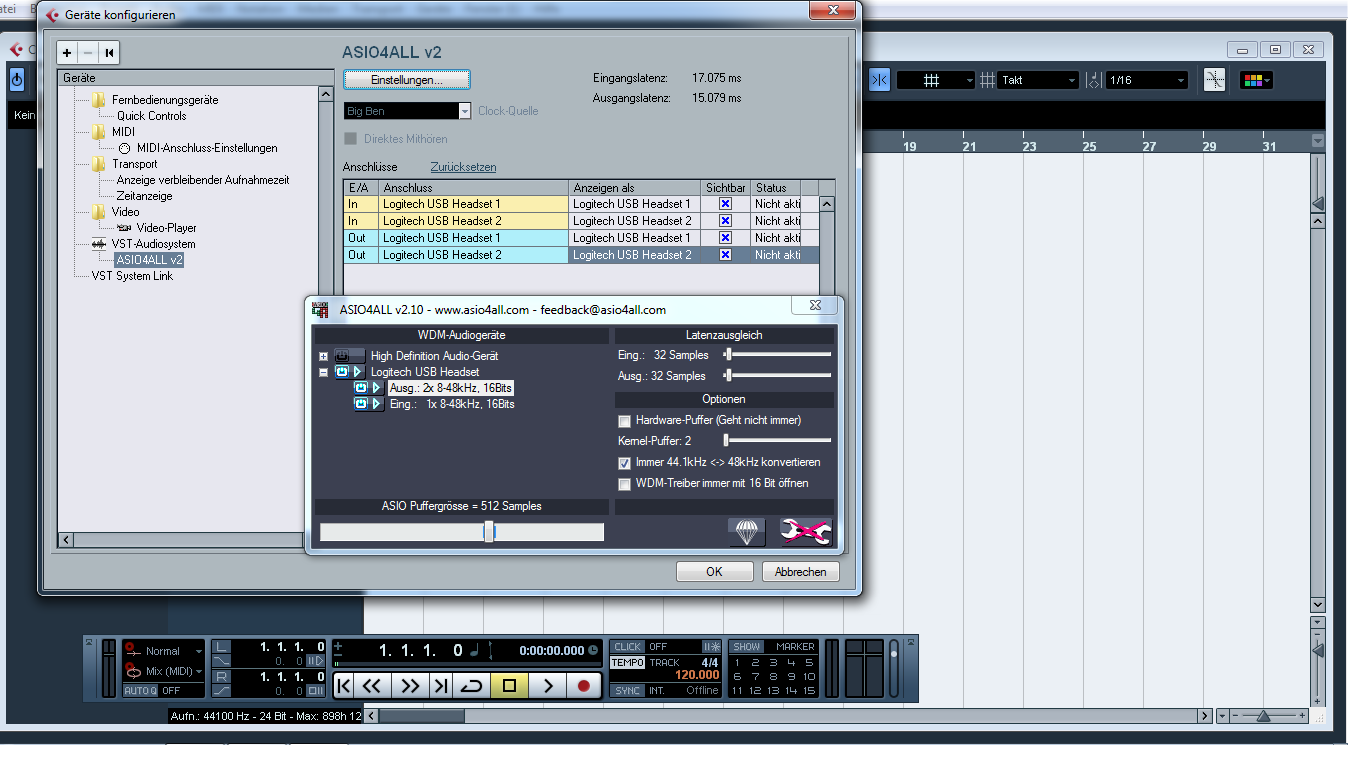
Task: Click the ASIO Puffergrösse slider handle
Action: click(x=489, y=532)
